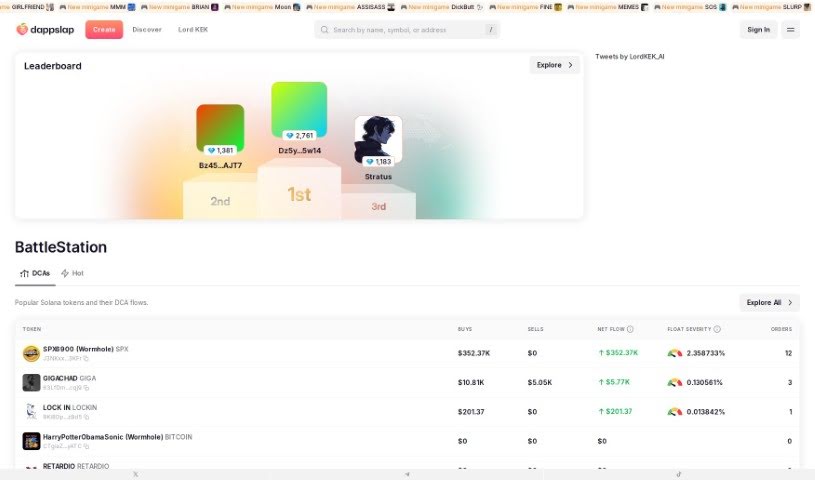Viewport: 815px width, 480px height.
Task: Show Float Severity info tooltip icon
Action: (717, 329)
